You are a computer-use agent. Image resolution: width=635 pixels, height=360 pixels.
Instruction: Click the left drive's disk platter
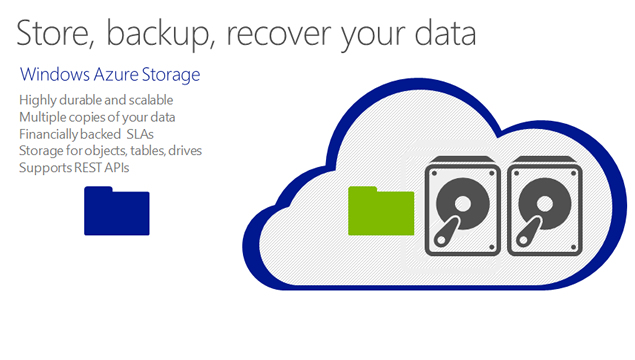[x=463, y=202]
